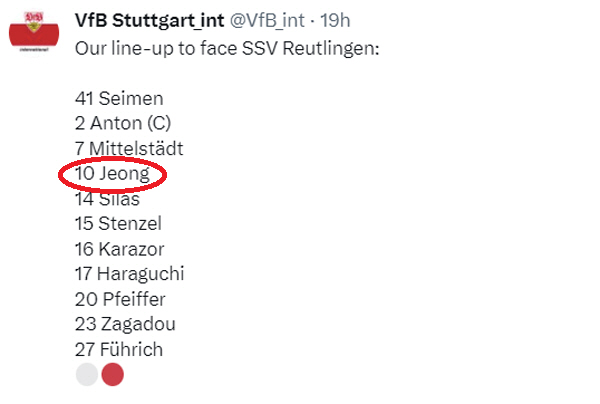Select the 15 Stenzel entry

pos(118,223)
